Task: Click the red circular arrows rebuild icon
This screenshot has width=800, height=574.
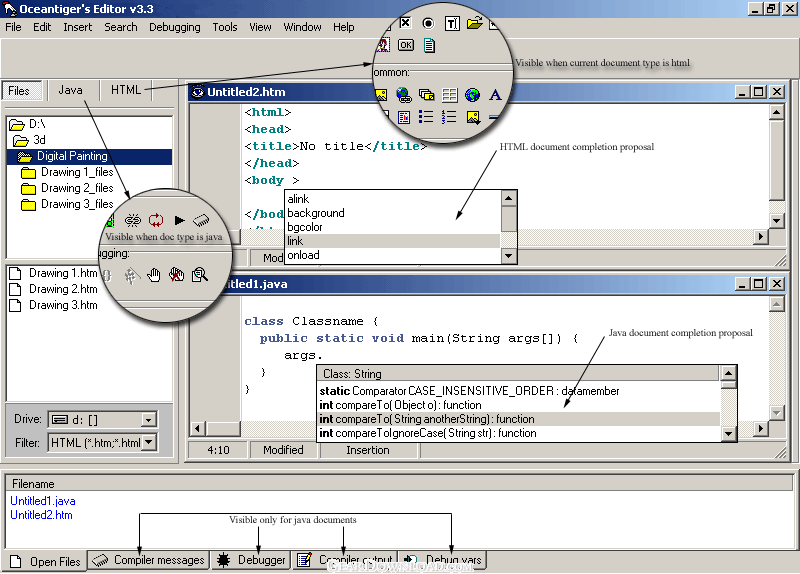Action: click(156, 220)
